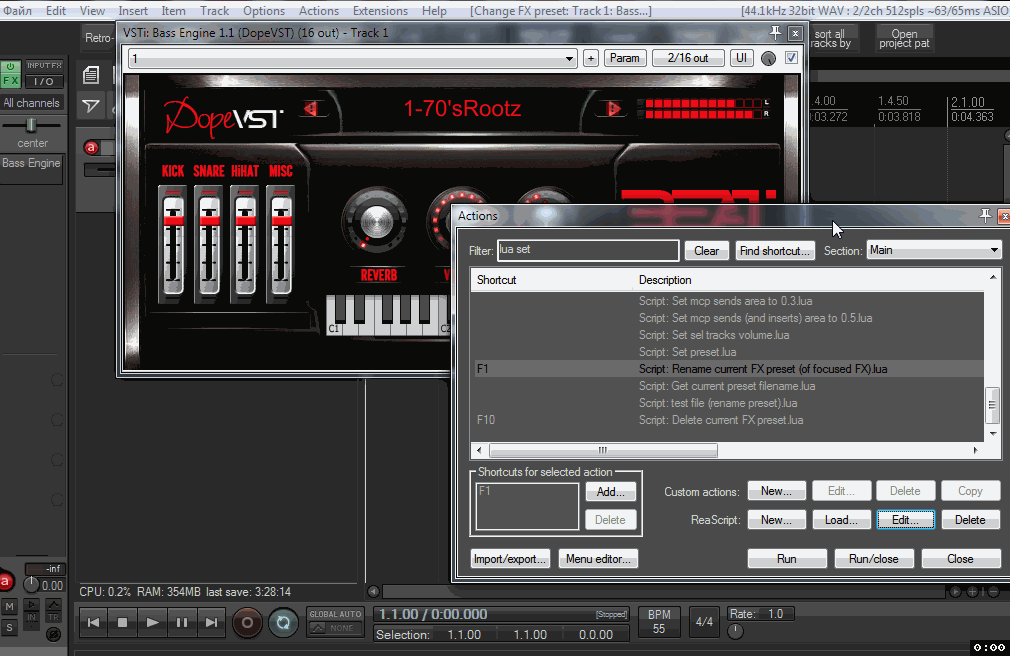
Task: Open the Track menu
Action: [x=214, y=11]
